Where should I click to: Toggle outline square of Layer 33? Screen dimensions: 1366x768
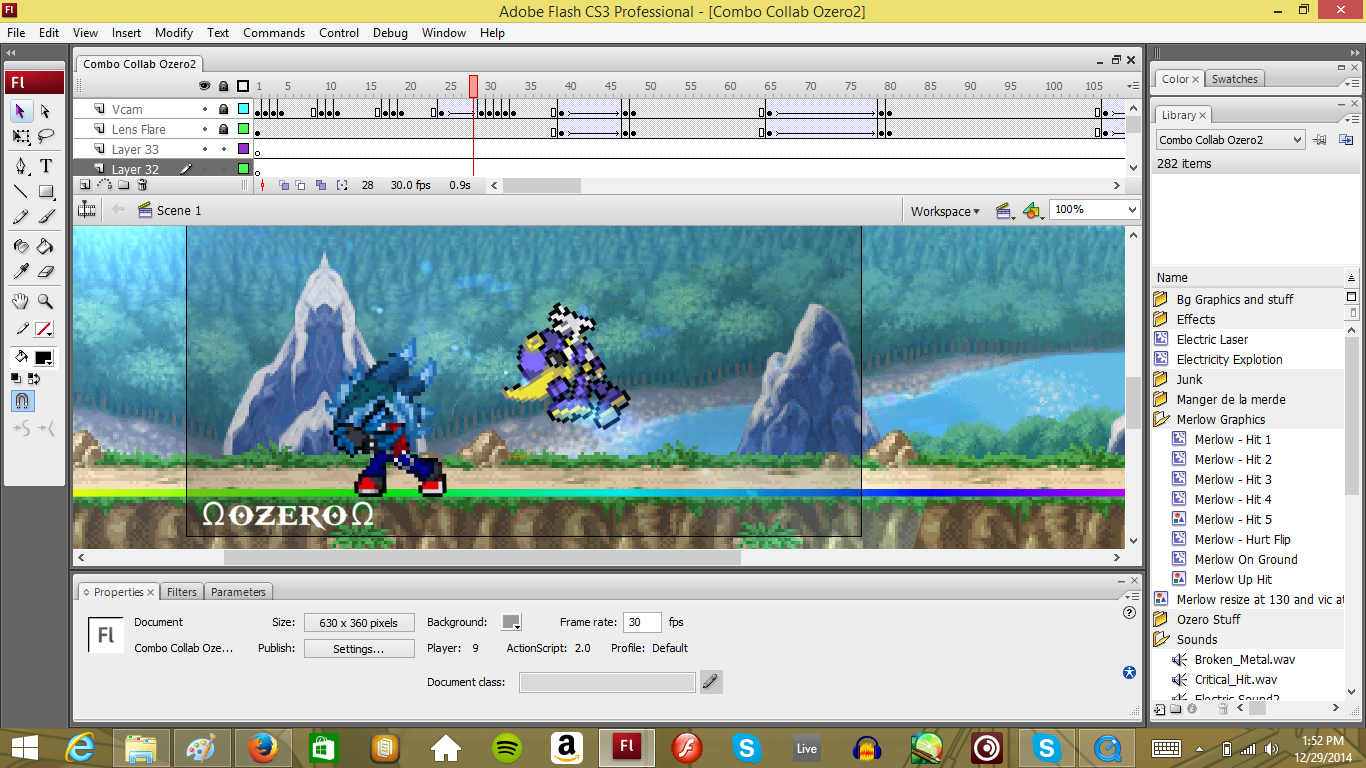click(x=243, y=149)
